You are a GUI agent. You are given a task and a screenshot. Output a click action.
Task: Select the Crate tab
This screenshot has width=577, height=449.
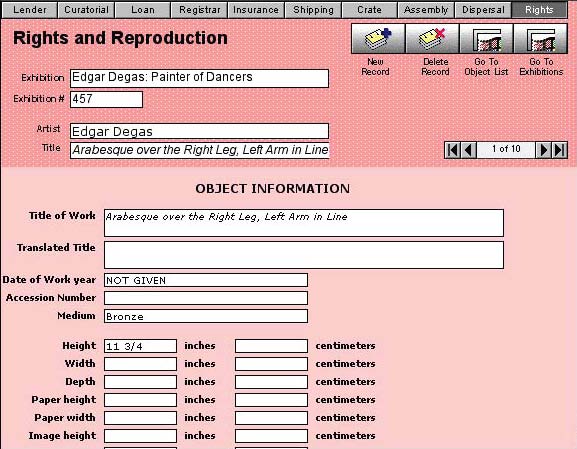369,10
